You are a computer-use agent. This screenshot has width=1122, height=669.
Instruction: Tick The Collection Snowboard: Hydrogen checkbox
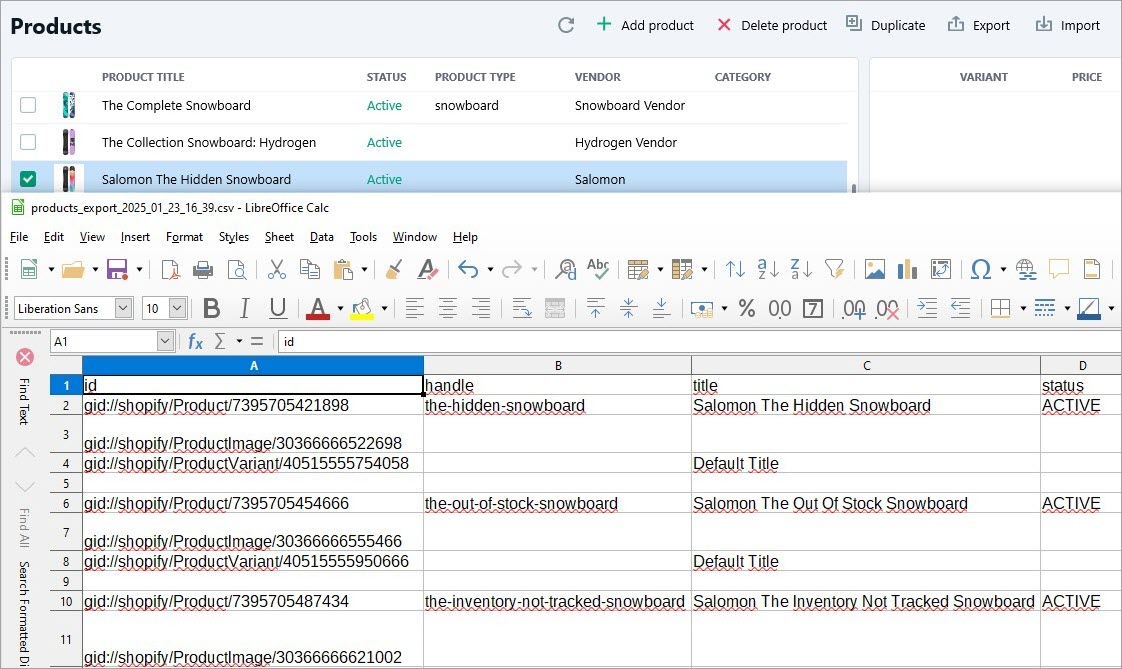(x=28, y=142)
